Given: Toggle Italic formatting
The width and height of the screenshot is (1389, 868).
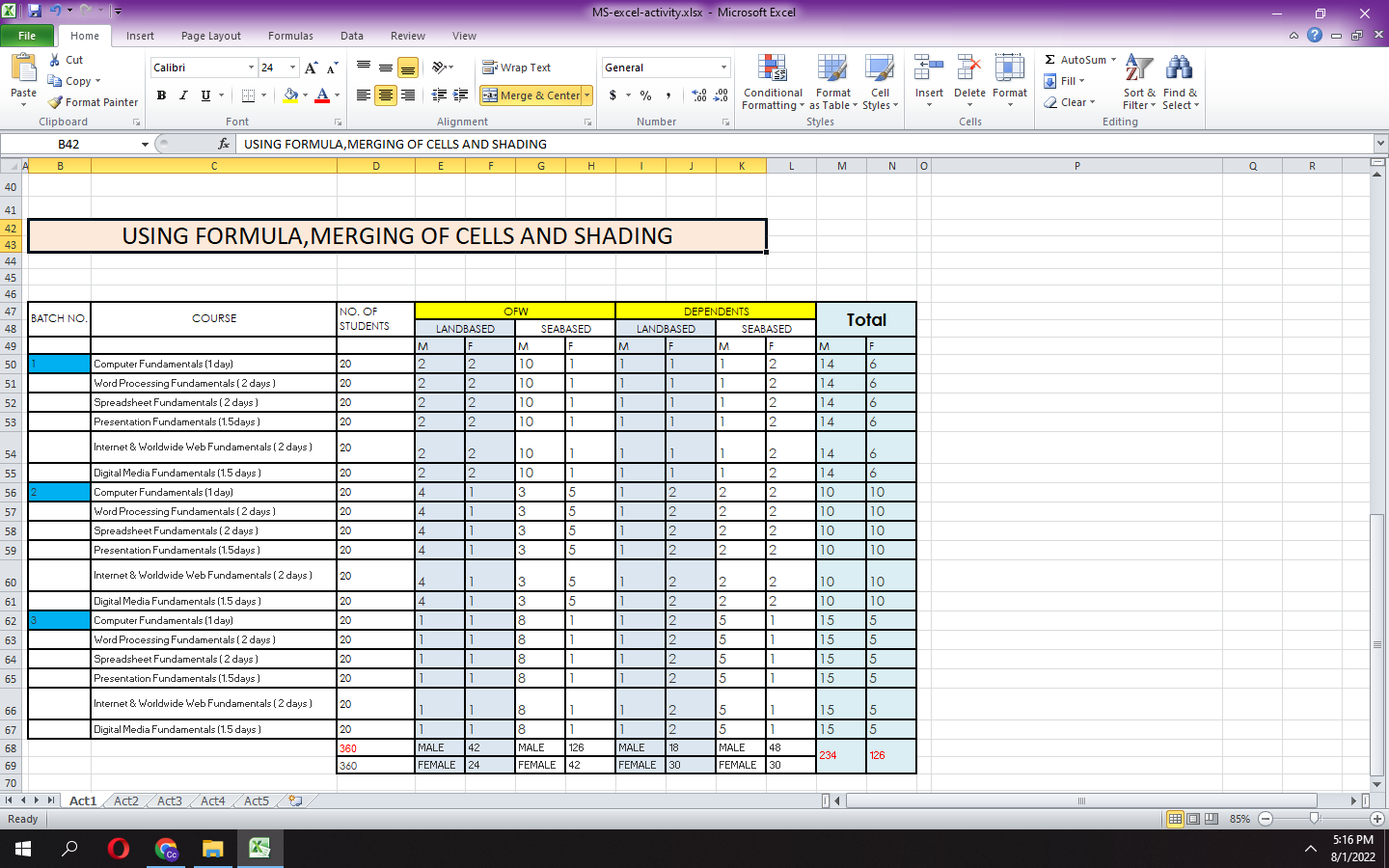Looking at the screenshot, I should tap(183, 95).
